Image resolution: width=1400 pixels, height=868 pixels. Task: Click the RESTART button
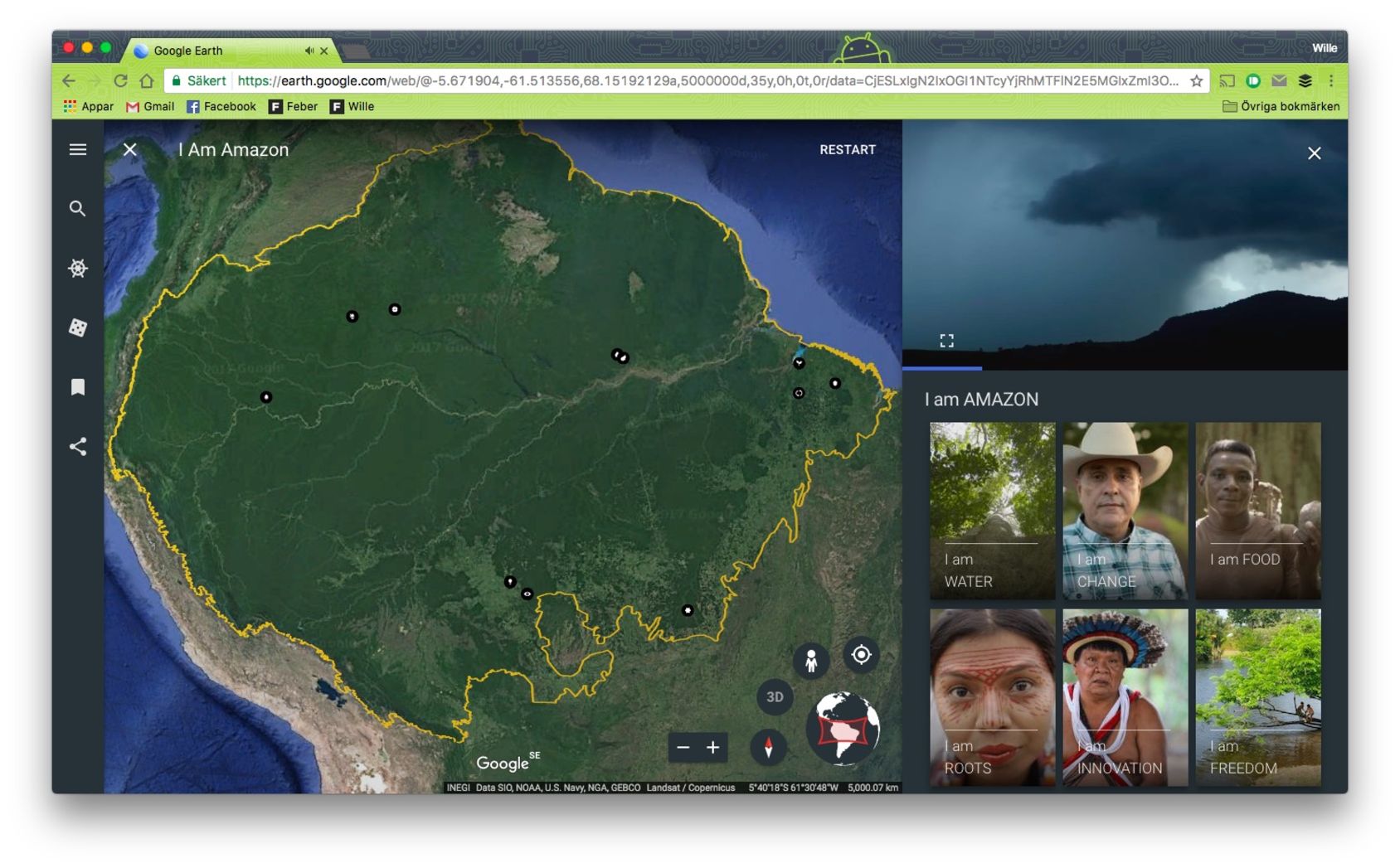click(x=848, y=150)
